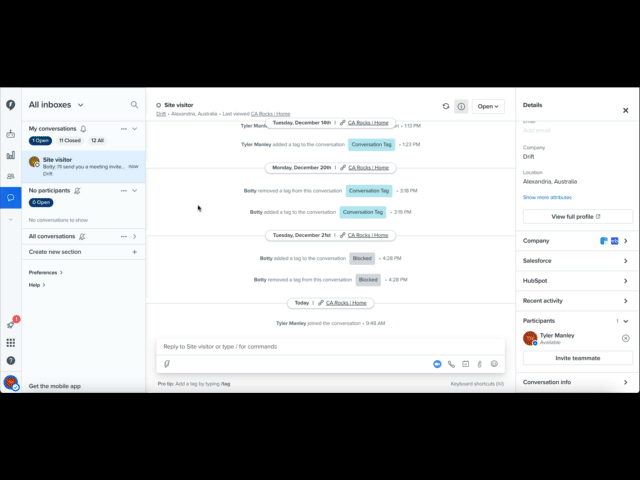
Task: Open the rocket notifications icon with badge
Action: click(x=11, y=325)
